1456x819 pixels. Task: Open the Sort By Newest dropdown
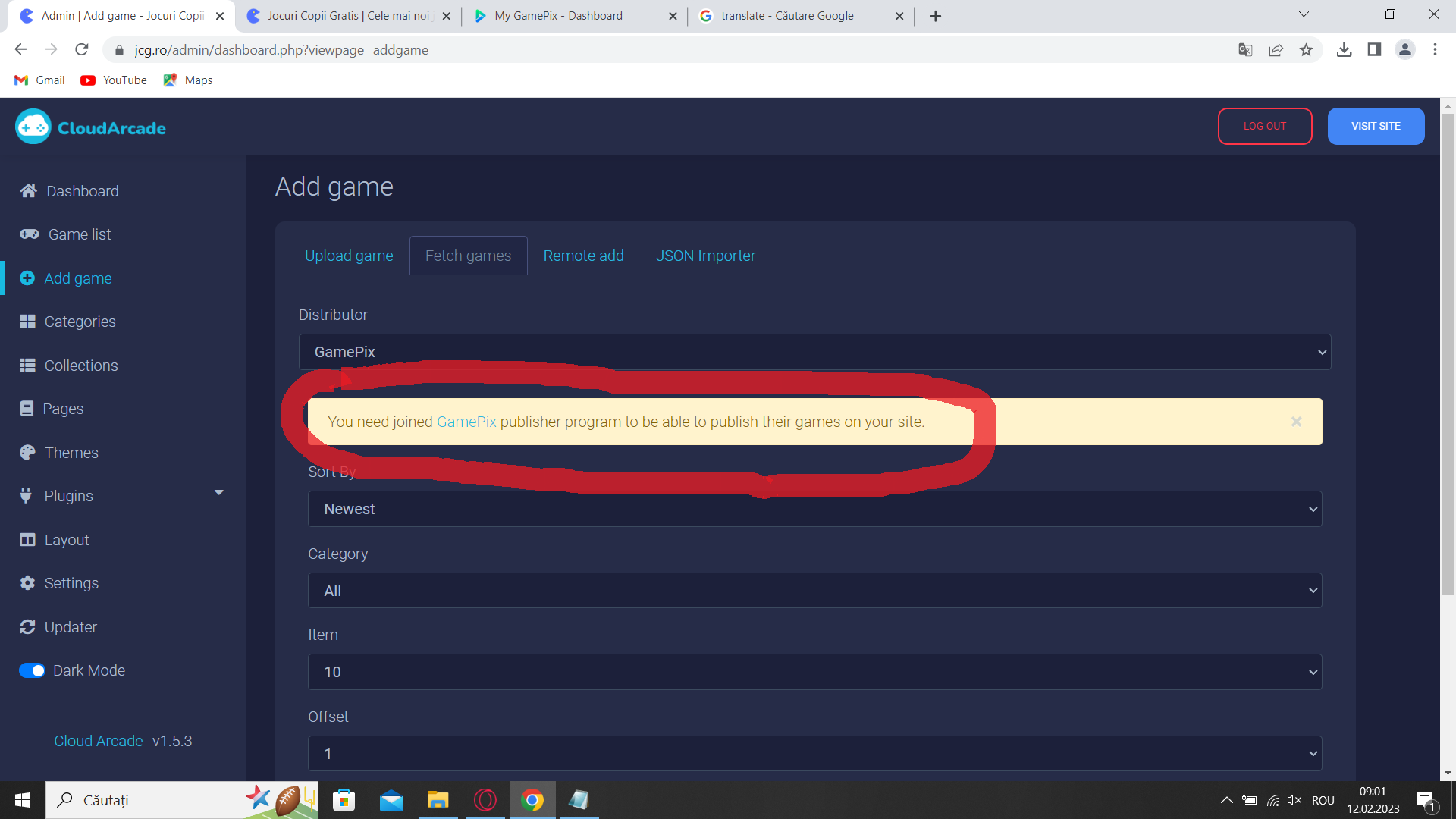(814, 509)
